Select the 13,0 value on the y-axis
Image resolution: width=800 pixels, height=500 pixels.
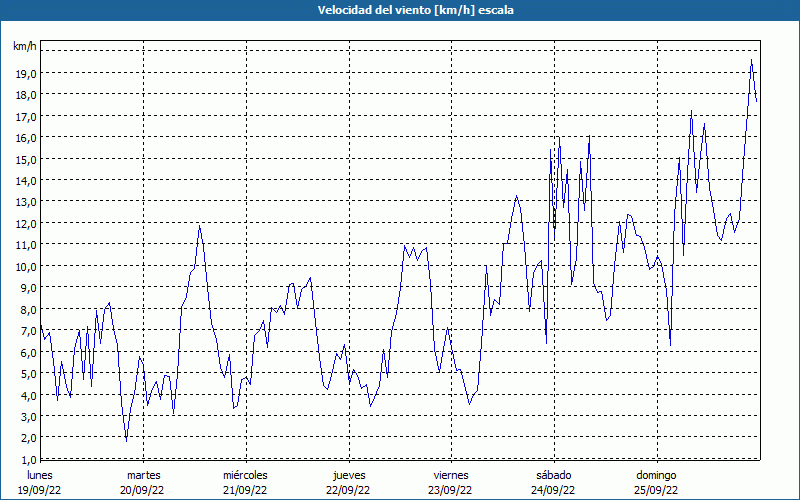(x=26, y=202)
